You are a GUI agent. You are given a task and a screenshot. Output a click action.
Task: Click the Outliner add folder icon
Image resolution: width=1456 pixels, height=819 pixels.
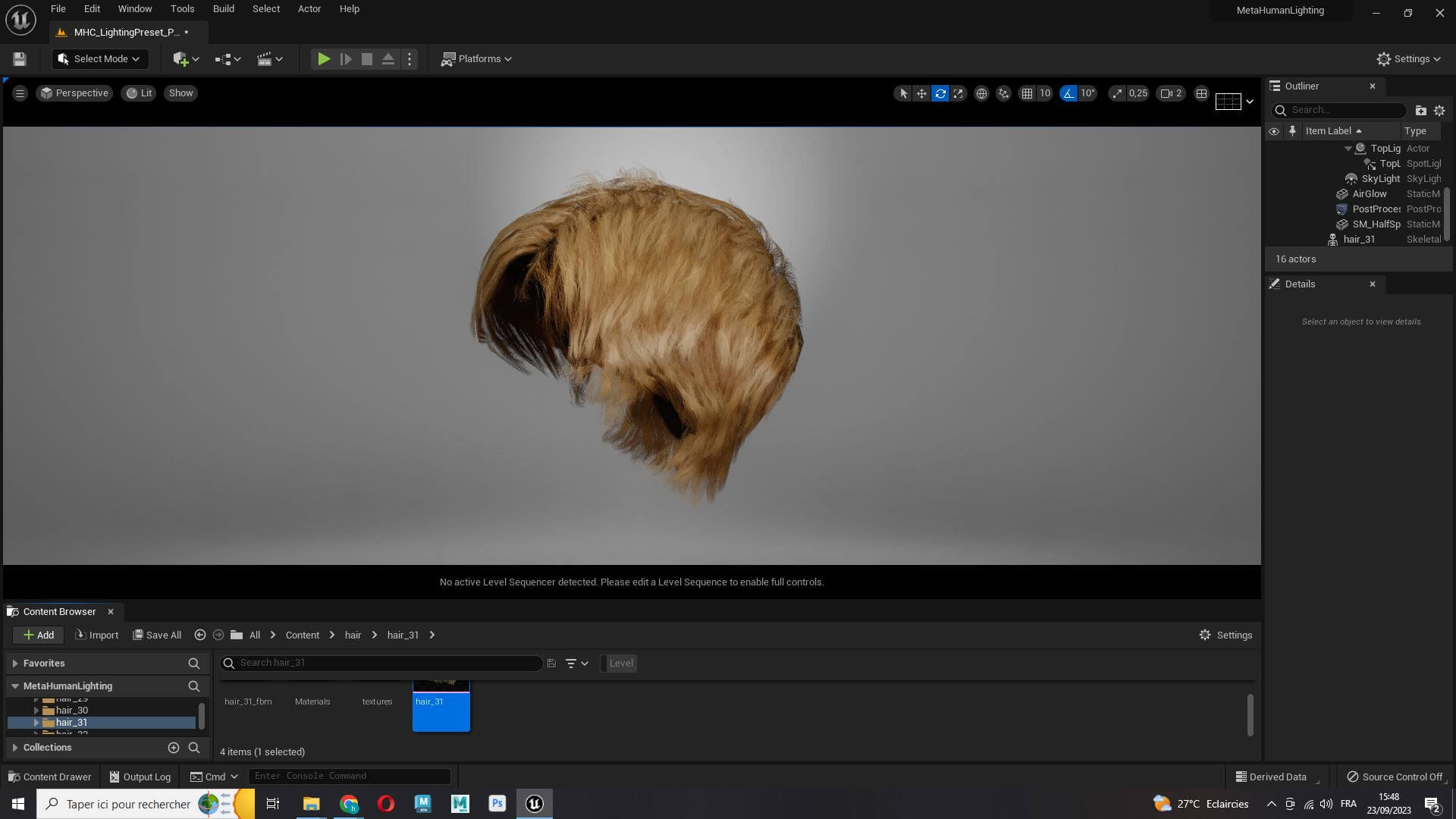pyautogui.click(x=1420, y=111)
